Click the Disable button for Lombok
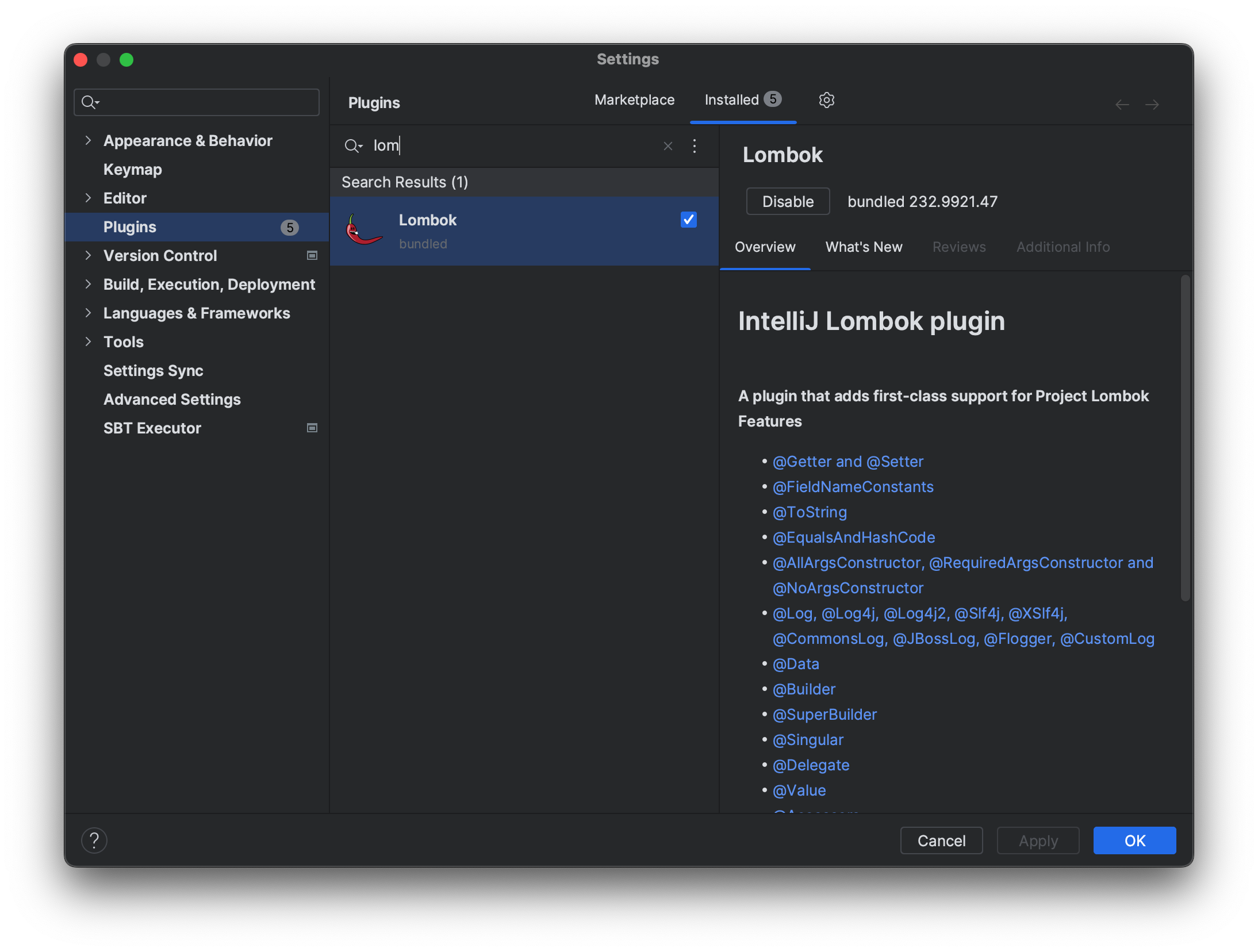 tap(788, 201)
